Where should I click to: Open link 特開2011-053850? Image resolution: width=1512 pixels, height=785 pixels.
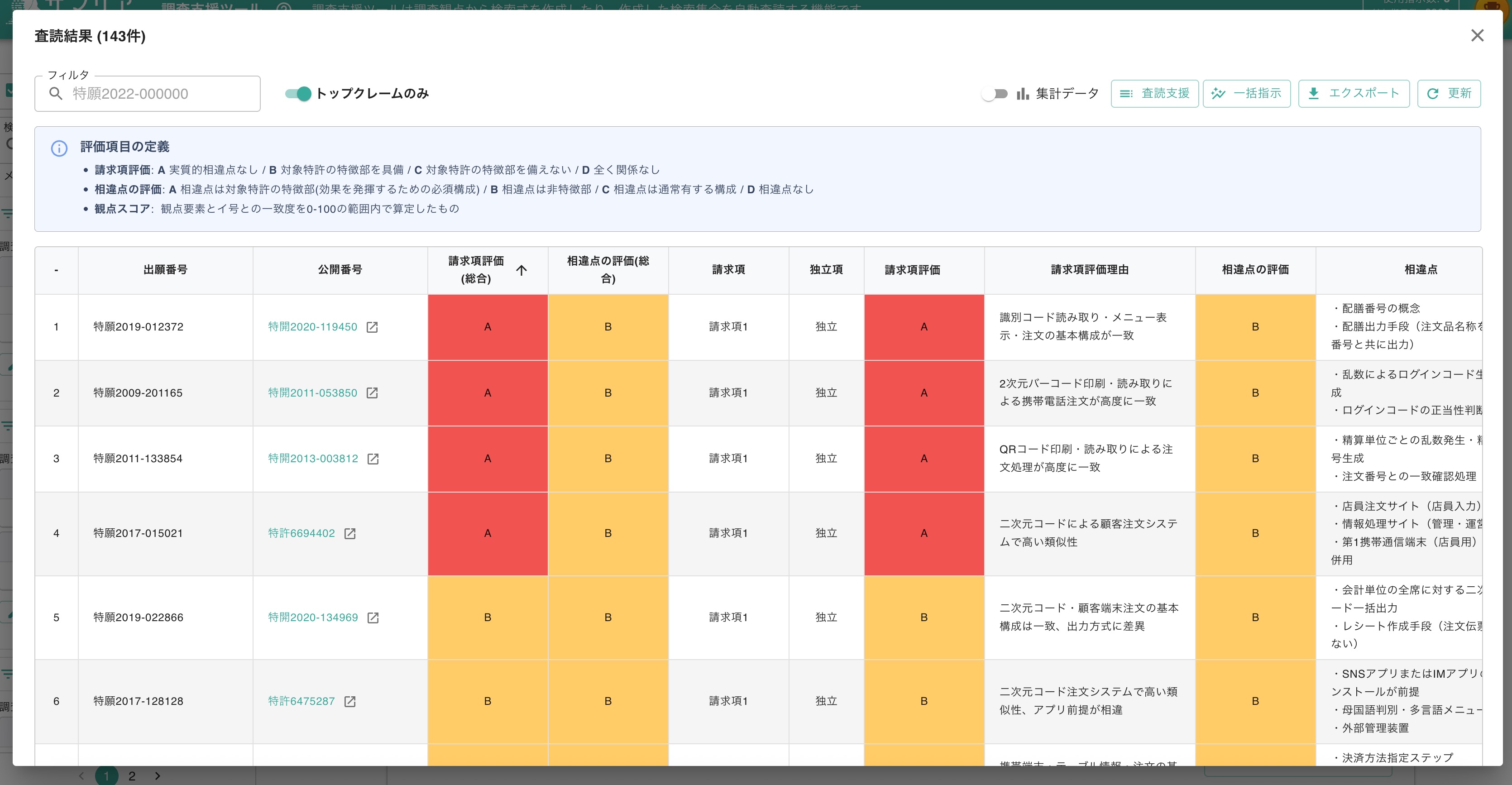click(x=312, y=393)
